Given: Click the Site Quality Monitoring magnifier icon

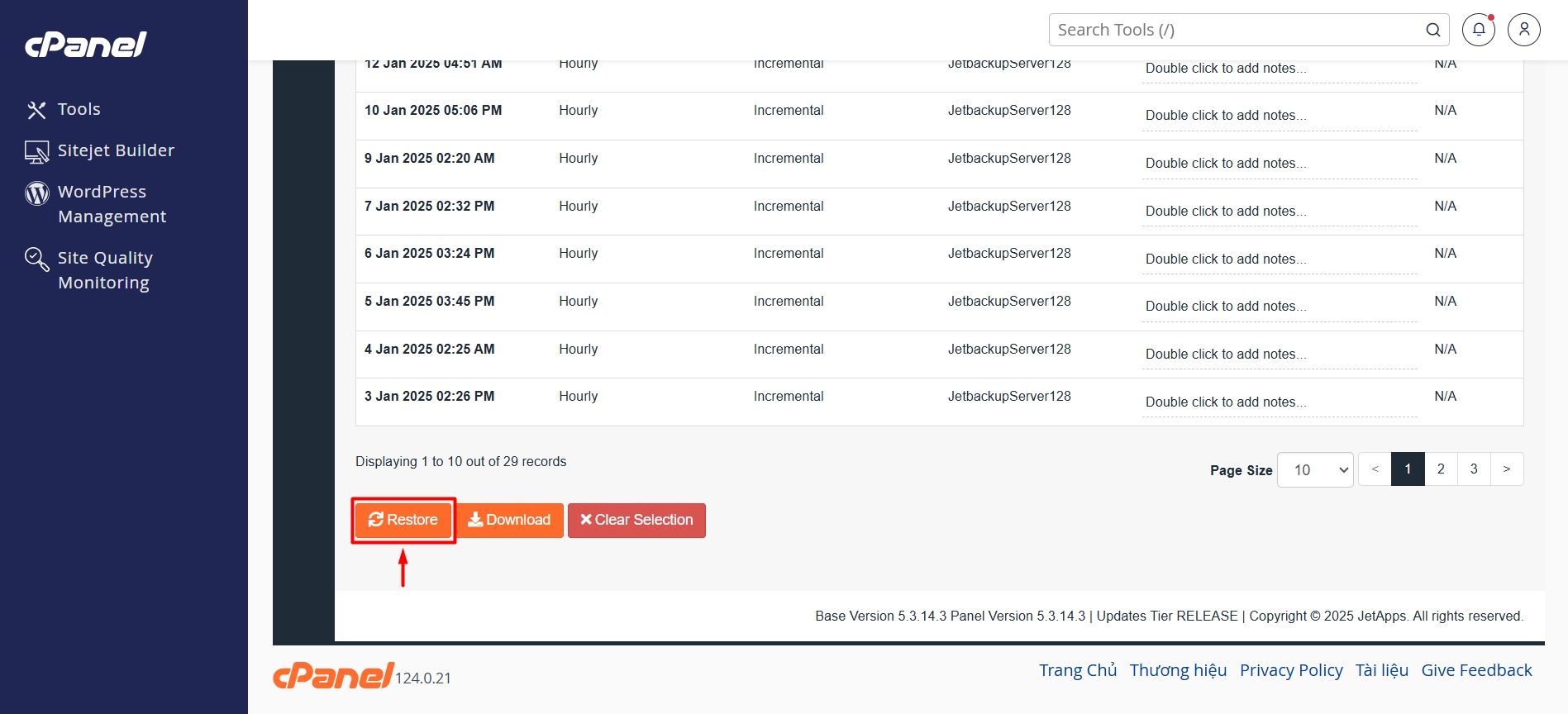Looking at the screenshot, I should point(36,259).
